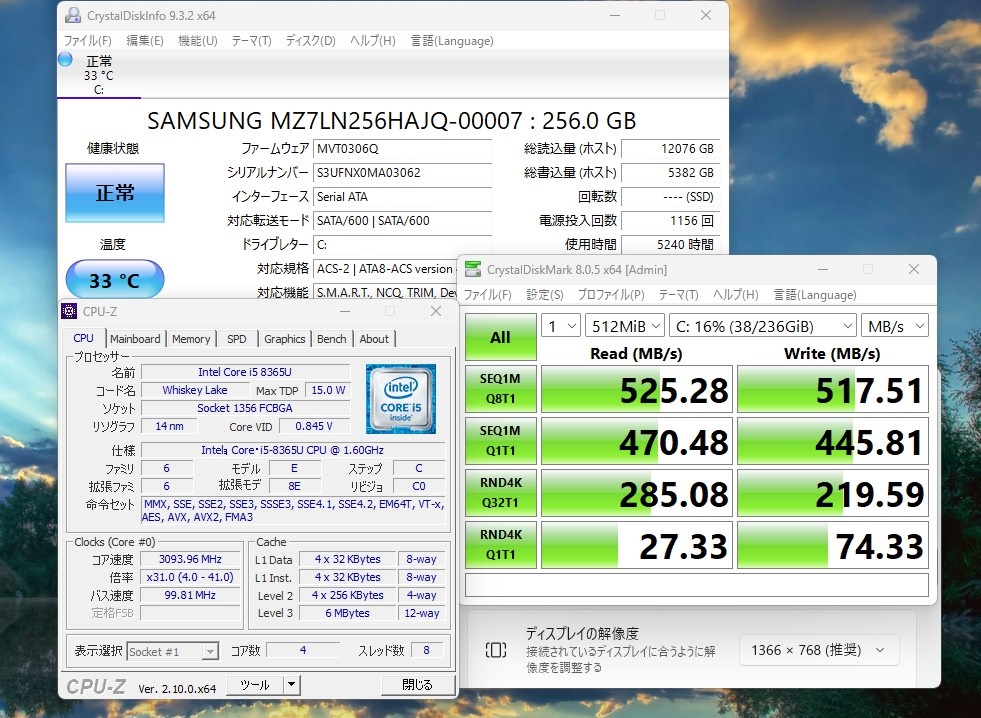
Task: Open ディスク(D) menu in CrystalDiskInfo
Action: (x=311, y=41)
